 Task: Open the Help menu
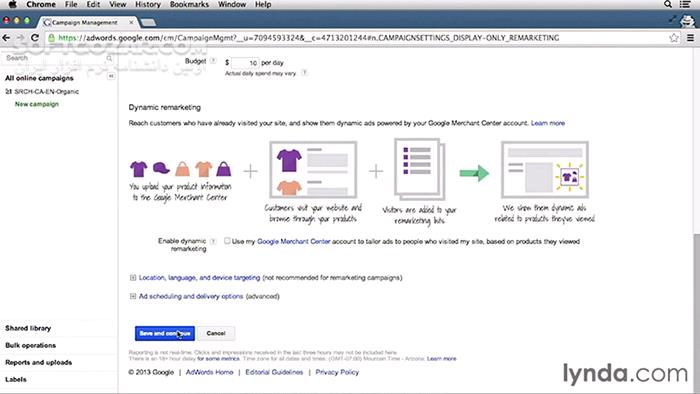263,4
